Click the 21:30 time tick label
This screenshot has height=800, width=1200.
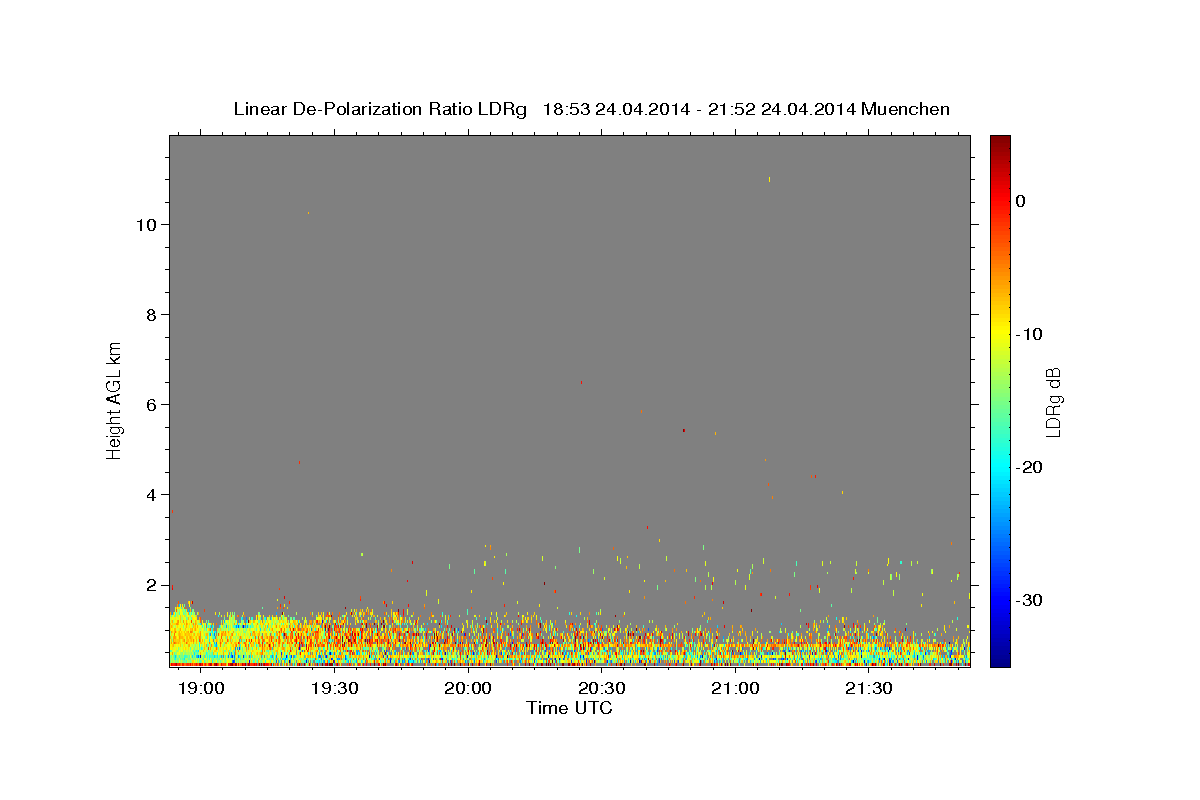tap(868, 689)
